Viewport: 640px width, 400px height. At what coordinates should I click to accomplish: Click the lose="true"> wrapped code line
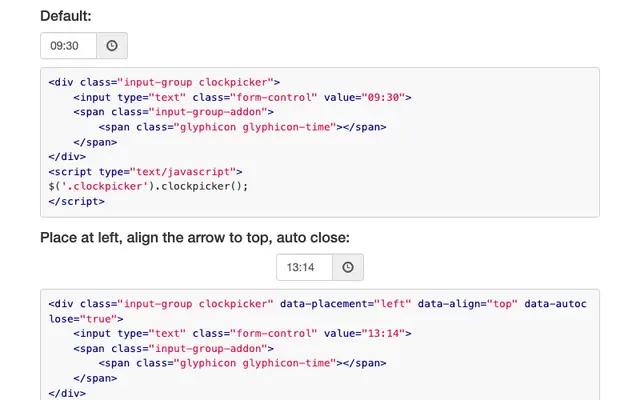tap(86, 319)
